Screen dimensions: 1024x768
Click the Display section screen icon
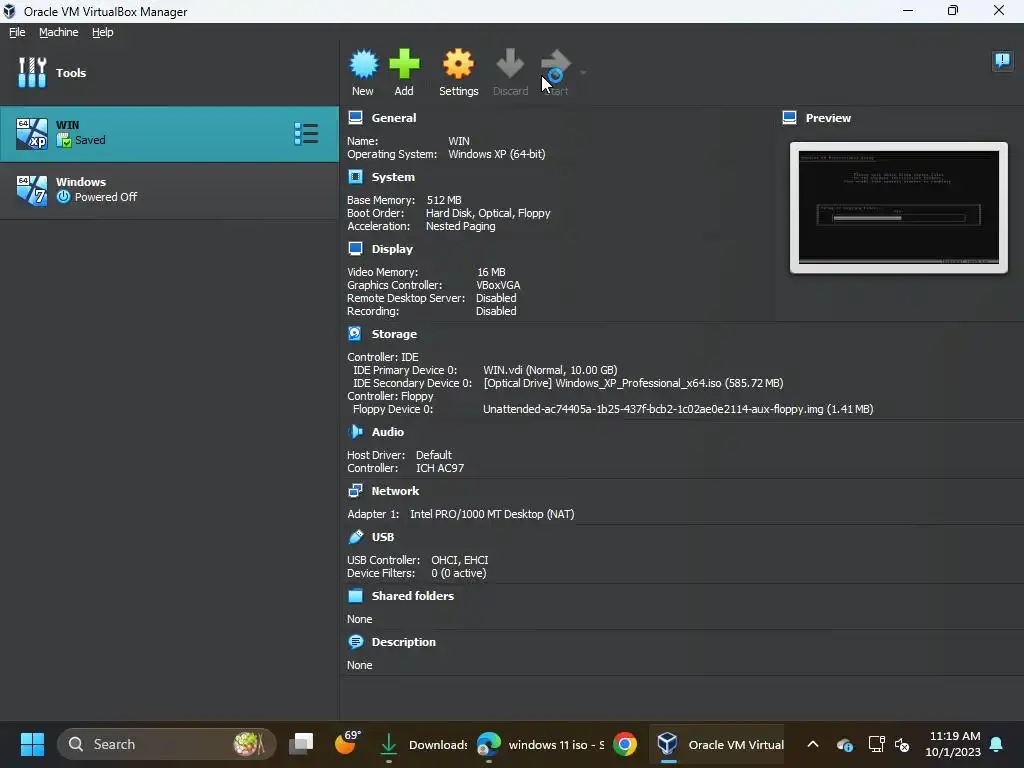click(x=355, y=248)
